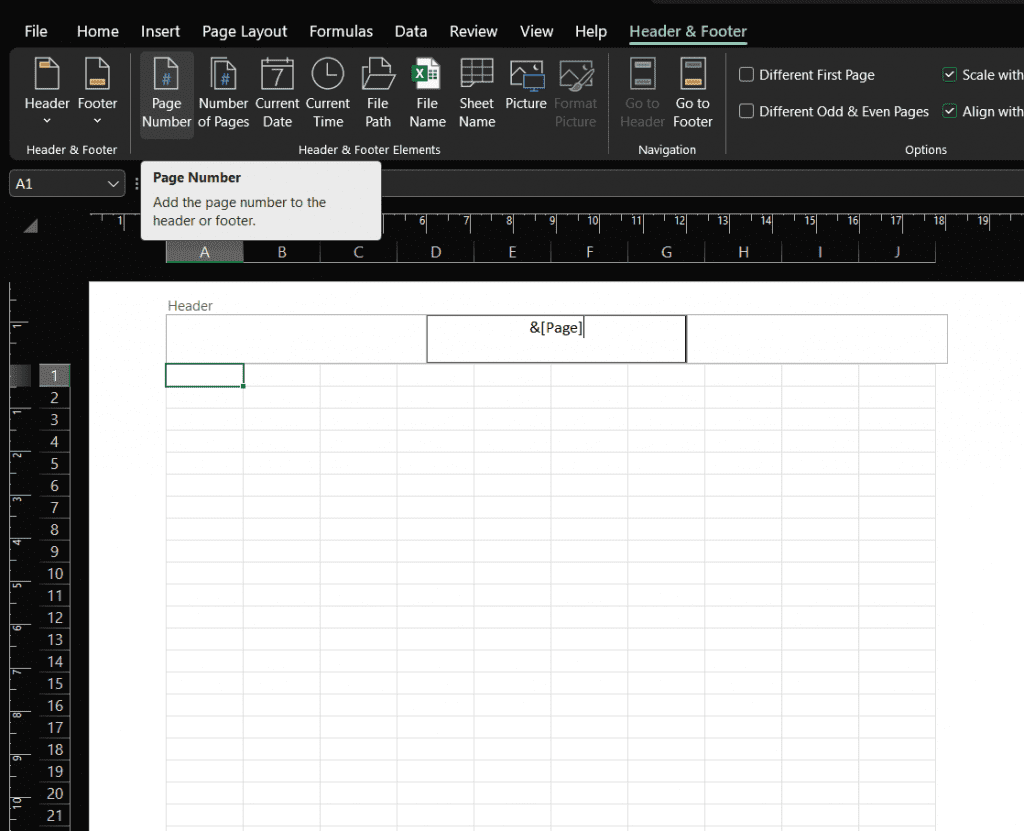Image resolution: width=1024 pixels, height=831 pixels.
Task: Select the Page Number element
Action: tap(166, 90)
